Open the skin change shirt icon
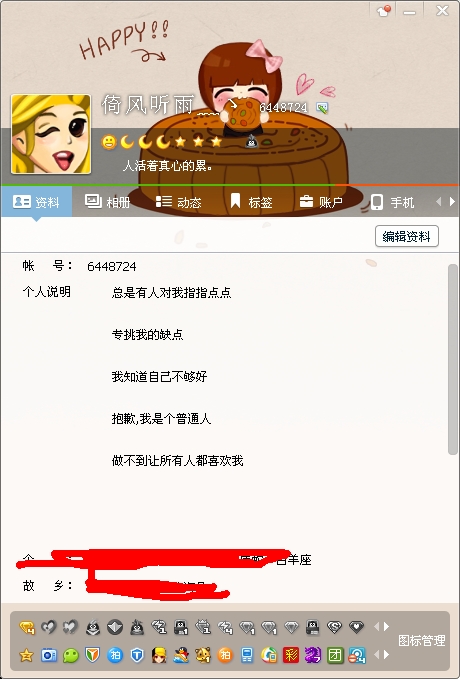460x679 pixels. click(383, 11)
